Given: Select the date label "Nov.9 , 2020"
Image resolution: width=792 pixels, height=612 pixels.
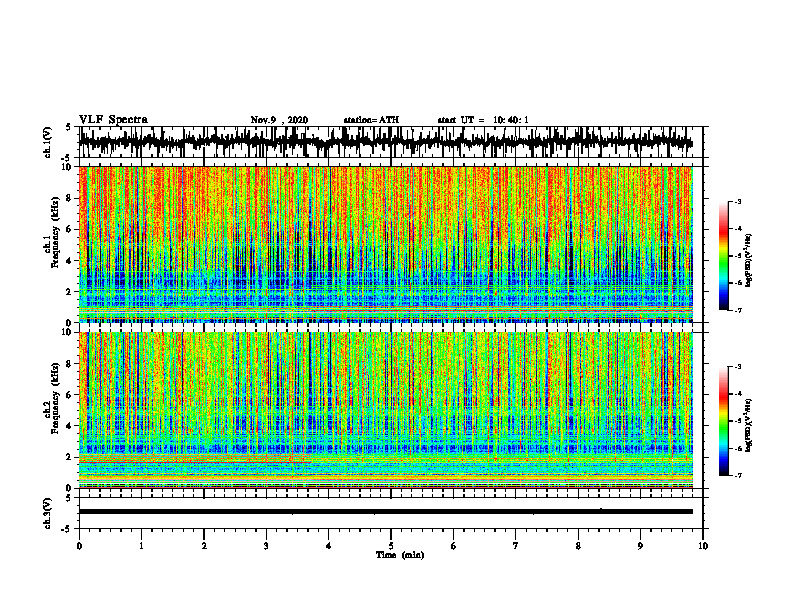Looking at the screenshot, I should point(279,120).
